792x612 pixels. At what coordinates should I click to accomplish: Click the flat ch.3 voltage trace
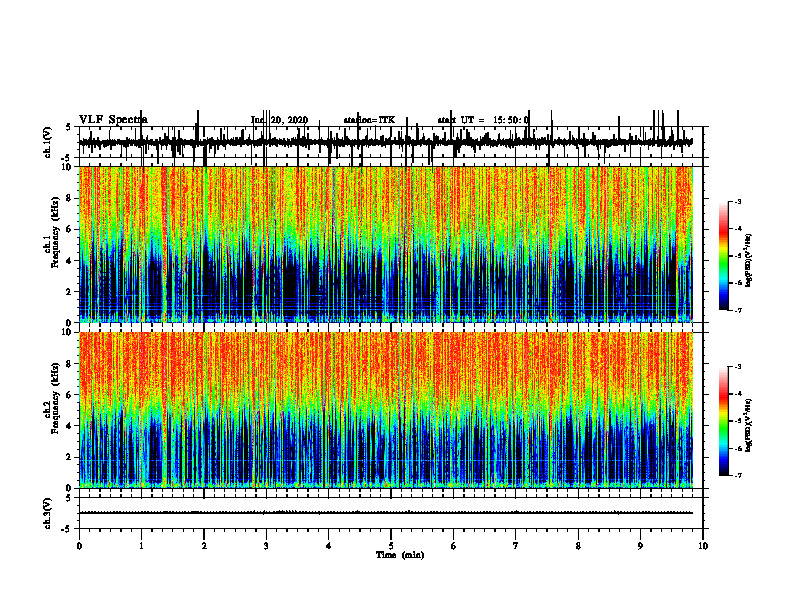point(385,513)
